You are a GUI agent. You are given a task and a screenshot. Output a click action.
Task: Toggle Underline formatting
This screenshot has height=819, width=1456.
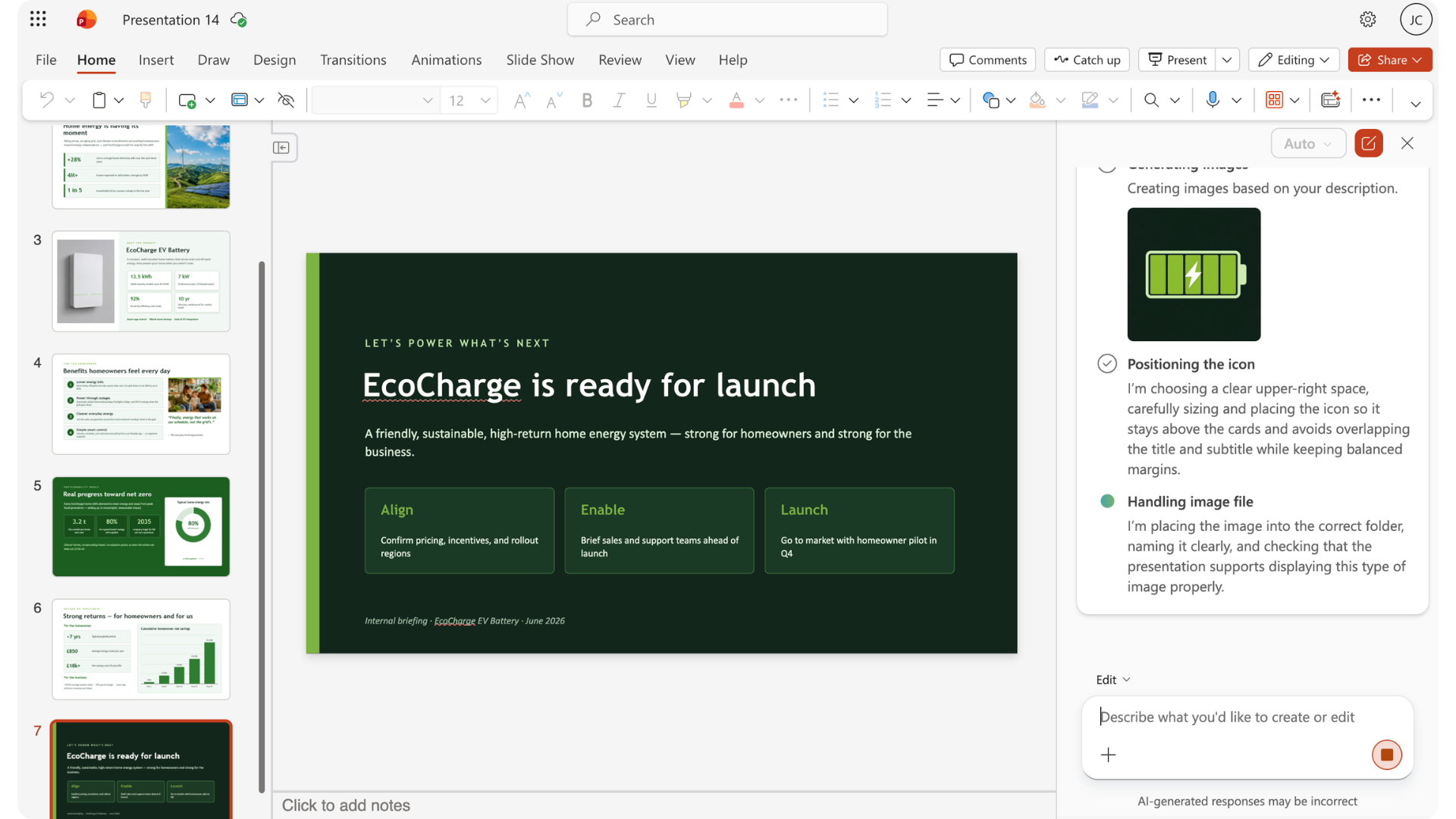[x=651, y=100]
